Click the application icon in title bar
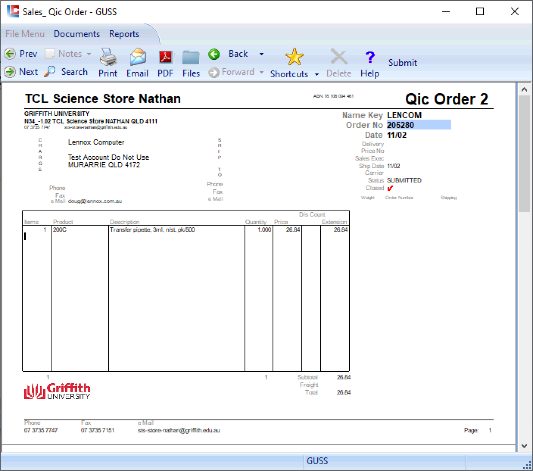This screenshot has width=533, height=471. [13, 11]
